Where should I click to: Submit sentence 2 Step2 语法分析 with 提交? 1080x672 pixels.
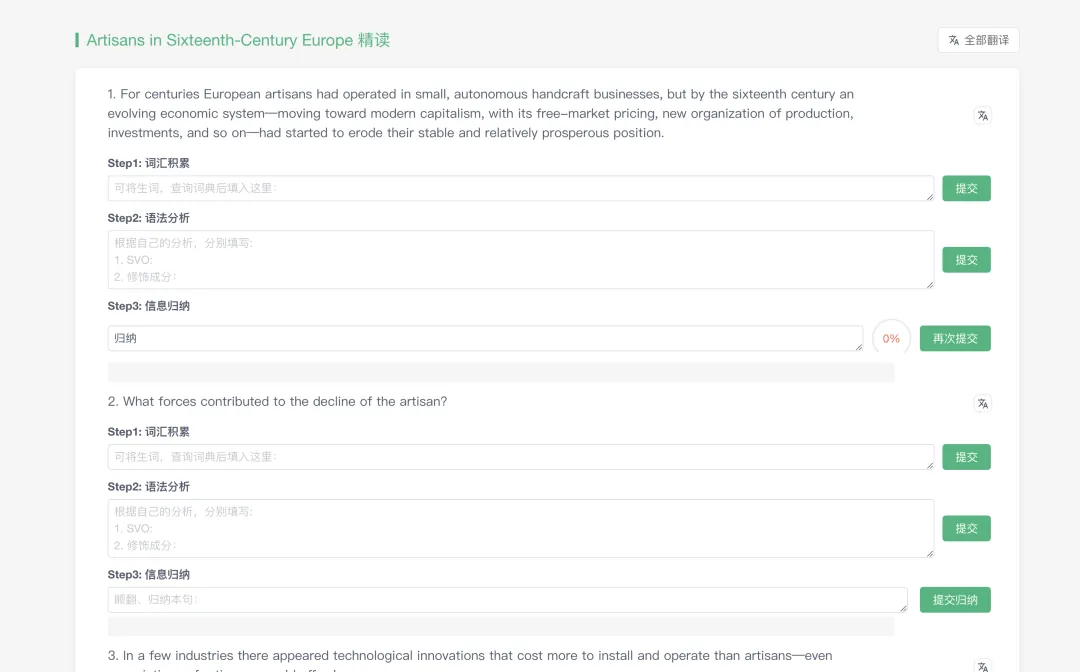point(966,528)
